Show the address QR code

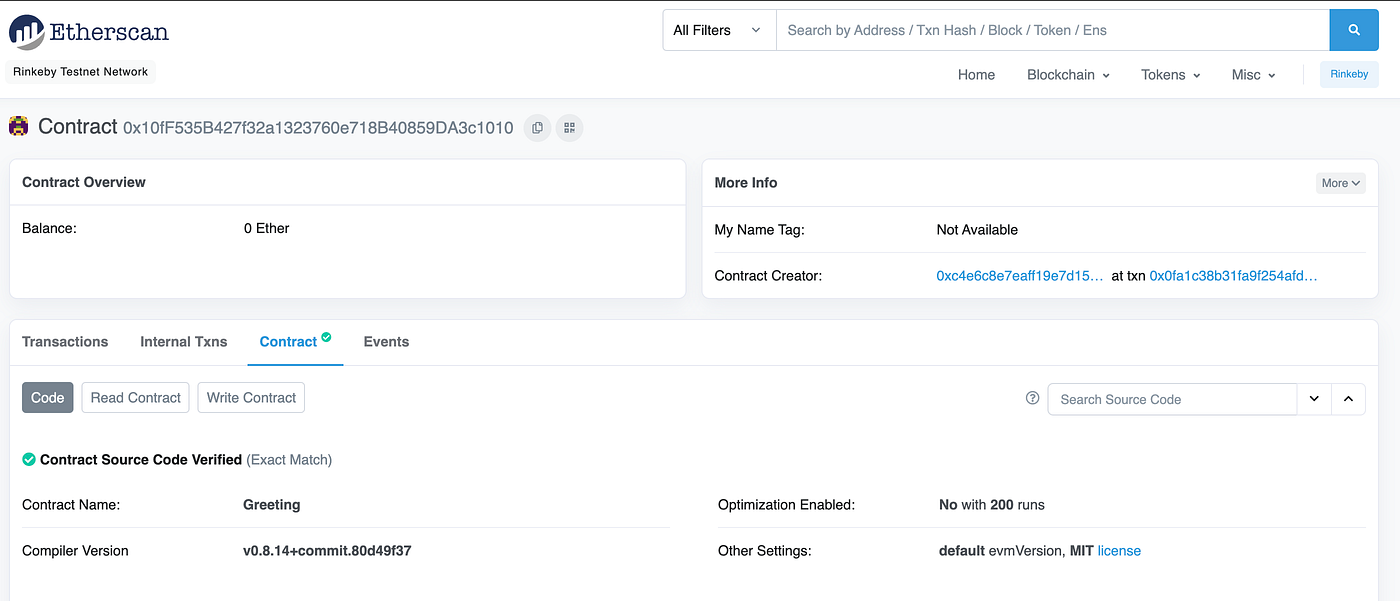pyautogui.click(x=570, y=128)
